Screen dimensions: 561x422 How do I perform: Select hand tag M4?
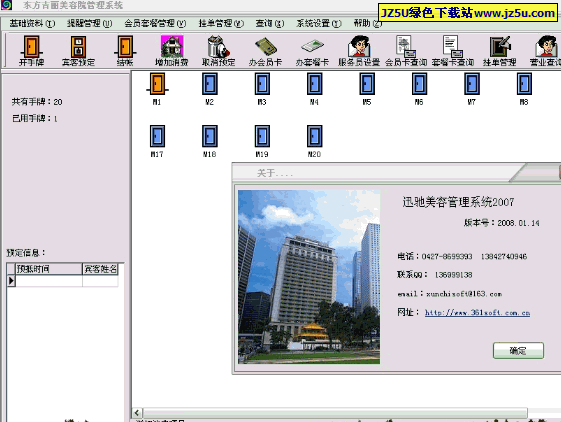tap(314, 89)
